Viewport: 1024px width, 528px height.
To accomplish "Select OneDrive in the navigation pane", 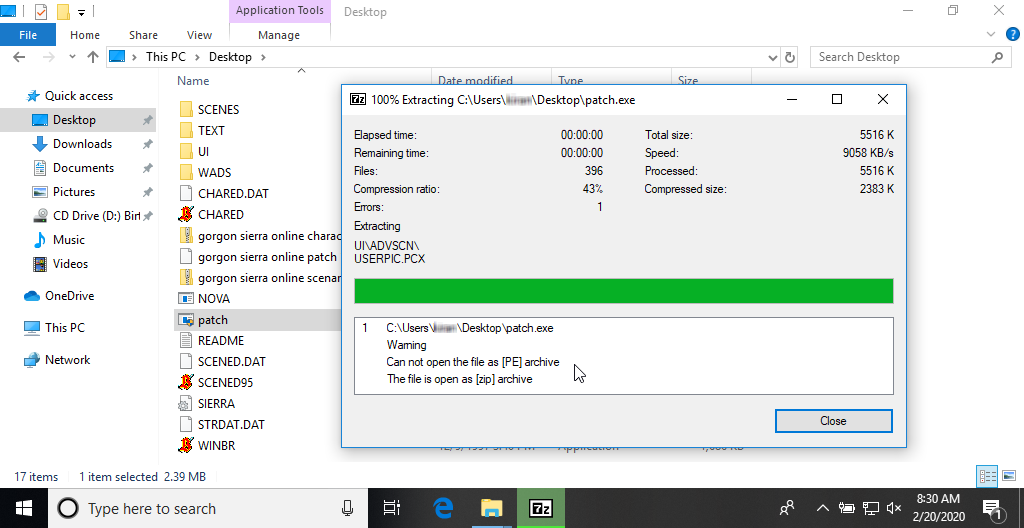I will (x=69, y=296).
